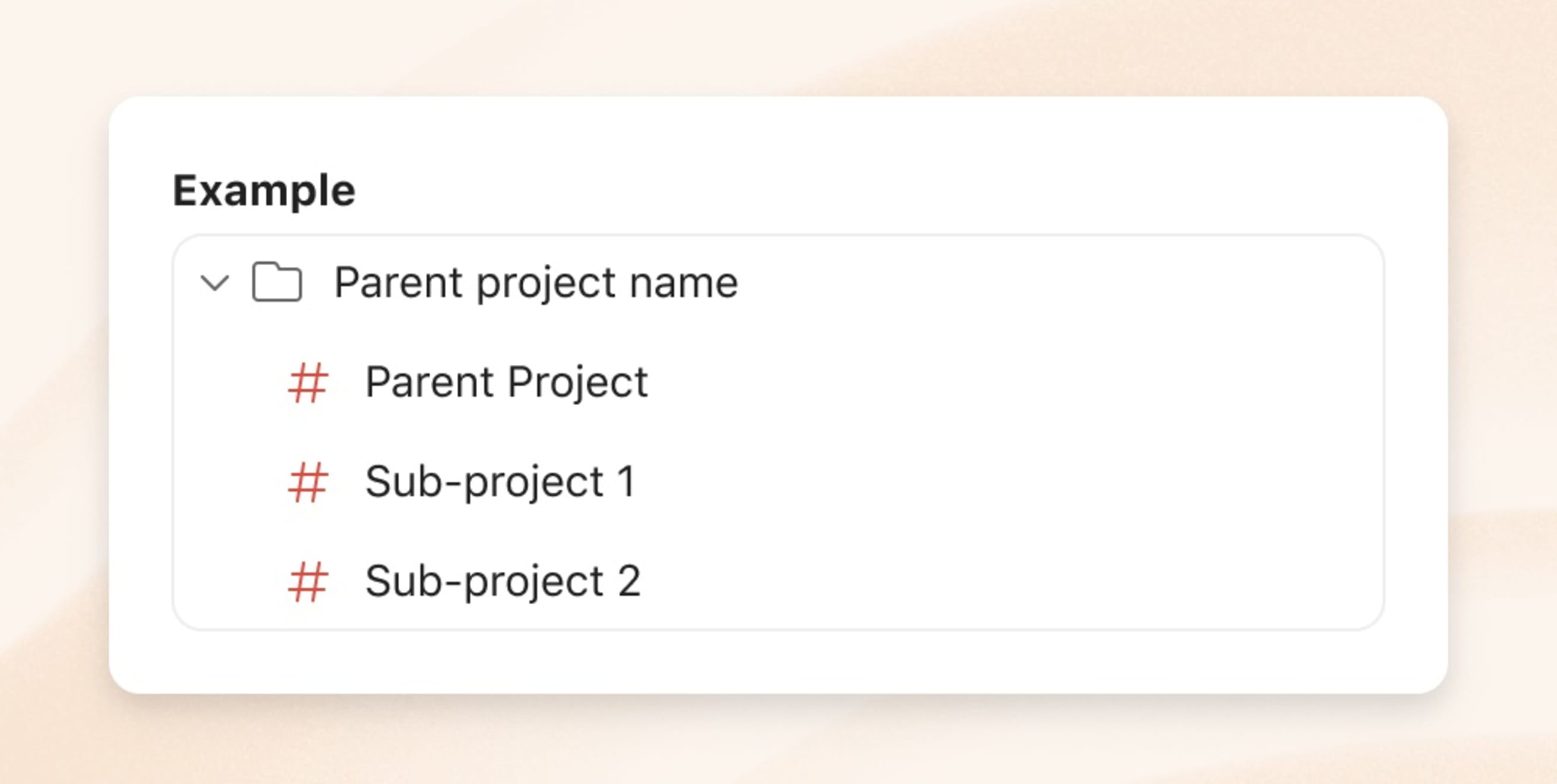
Task: Click white card margin below the project list
Action: click(x=778, y=661)
